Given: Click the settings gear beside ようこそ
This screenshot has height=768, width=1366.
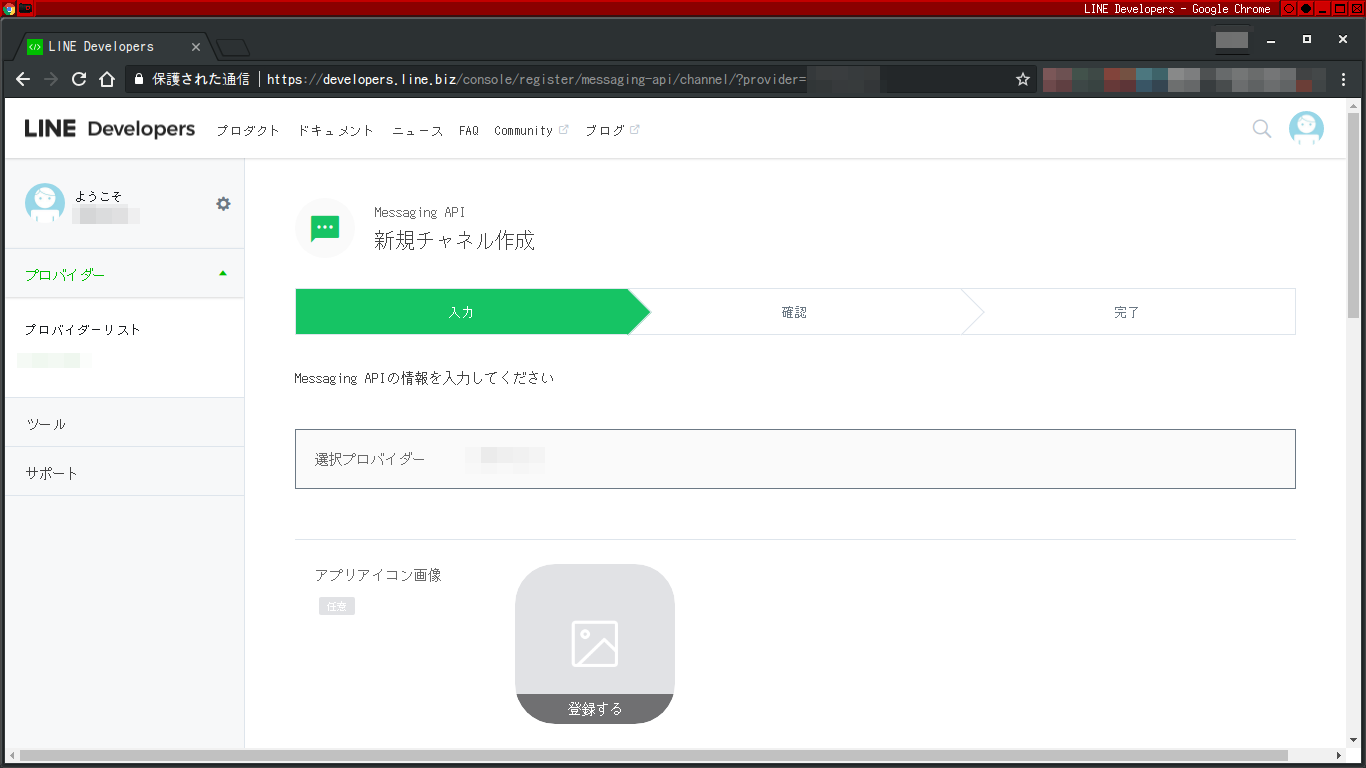Looking at the screenshot, I should click(223, 202).
